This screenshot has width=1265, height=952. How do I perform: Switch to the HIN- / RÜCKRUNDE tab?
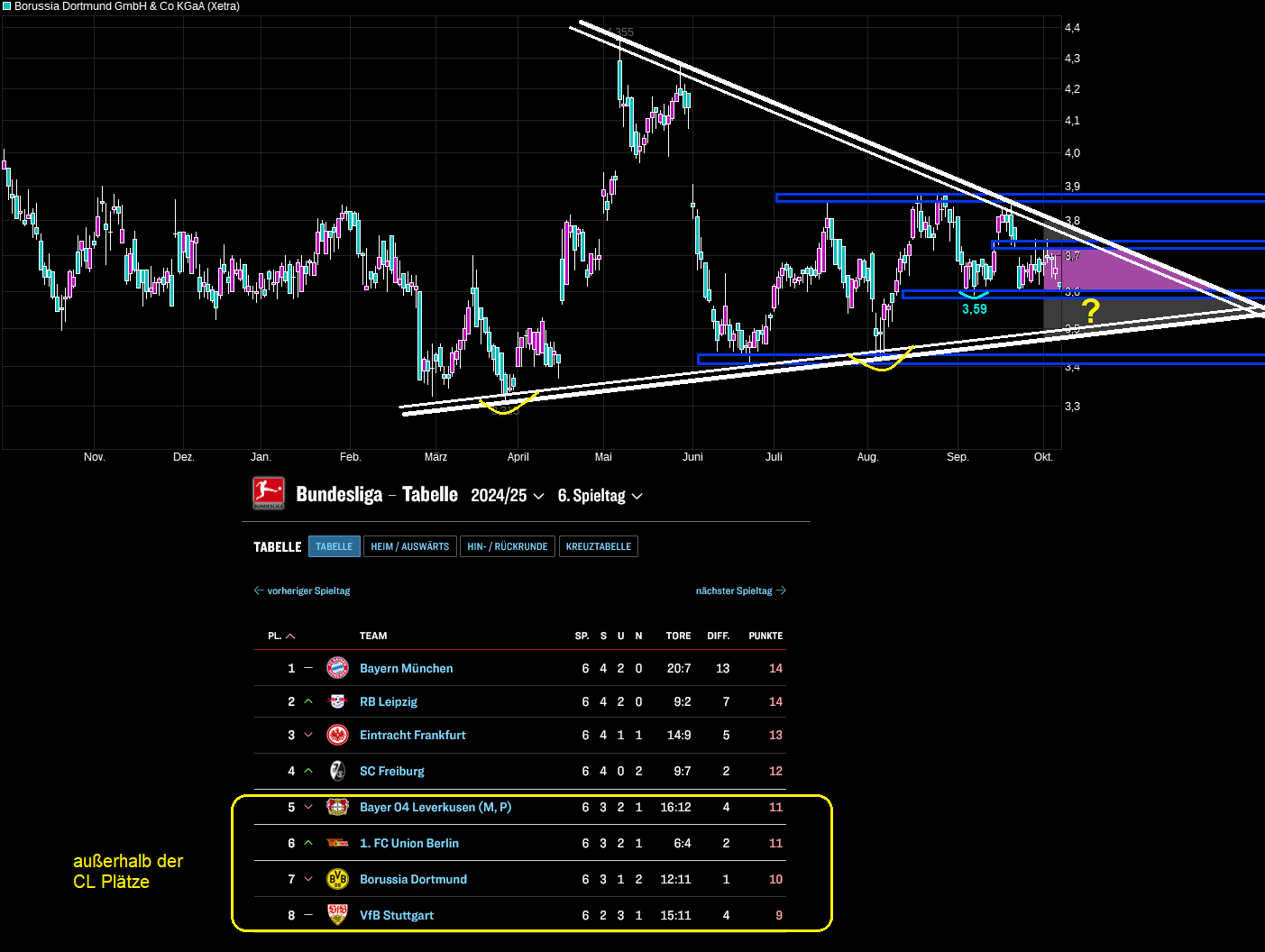point(508,546)
